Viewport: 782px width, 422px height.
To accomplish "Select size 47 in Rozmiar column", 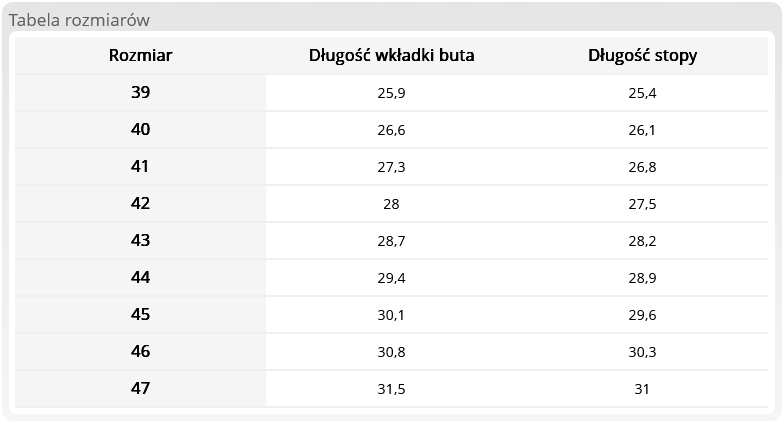I will click(140, 389).
